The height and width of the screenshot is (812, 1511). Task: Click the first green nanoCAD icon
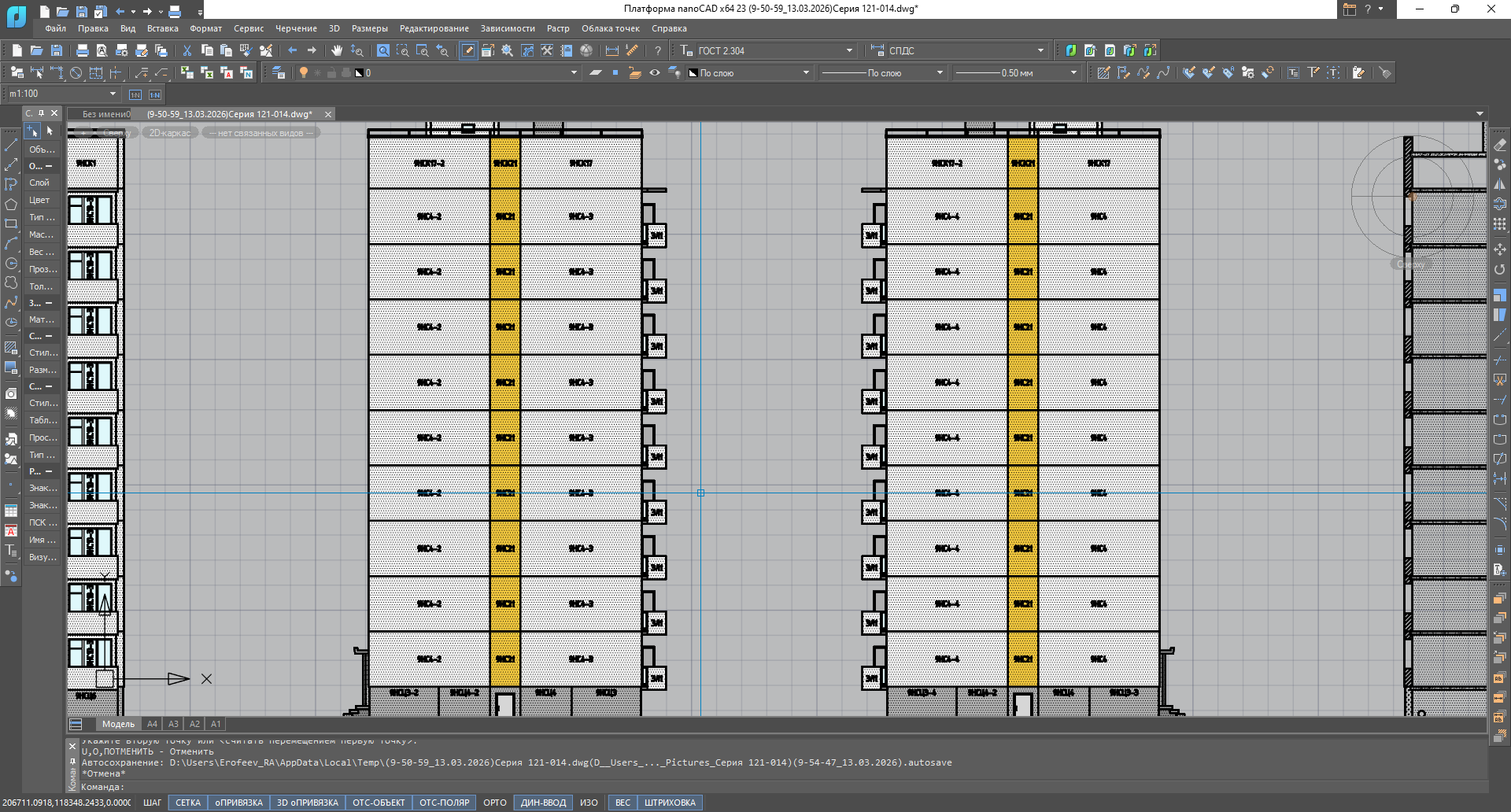pos(1071,50)
